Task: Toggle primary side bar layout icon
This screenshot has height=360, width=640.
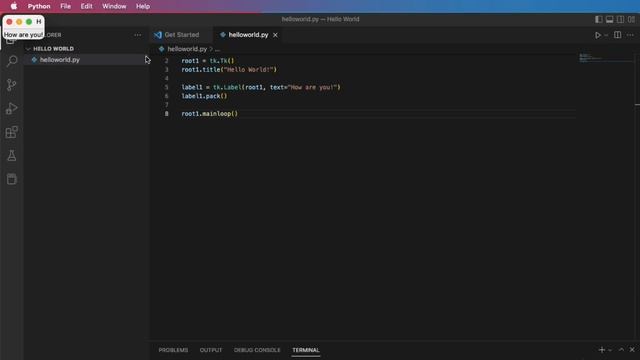Action: [598, 19]
